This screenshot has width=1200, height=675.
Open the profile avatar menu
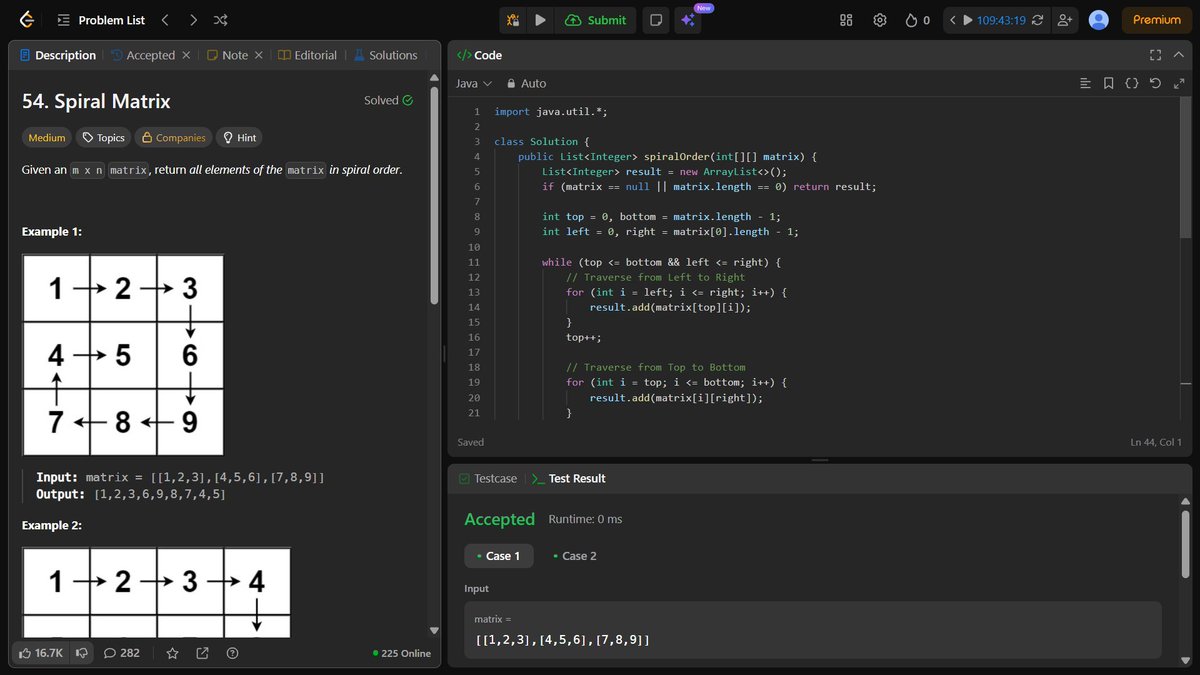tap(1099, 20)
